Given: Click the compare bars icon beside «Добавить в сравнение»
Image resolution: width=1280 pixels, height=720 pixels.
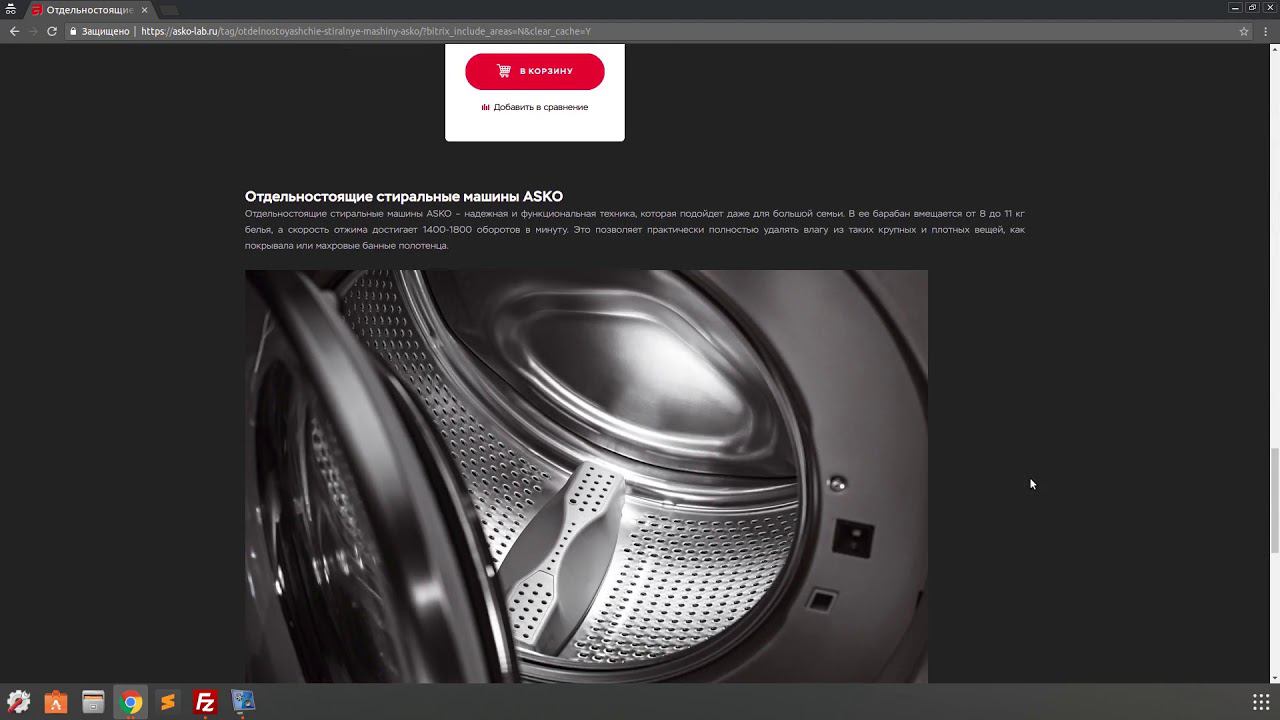Looking at the screenshot, I should tap(485, 107).
